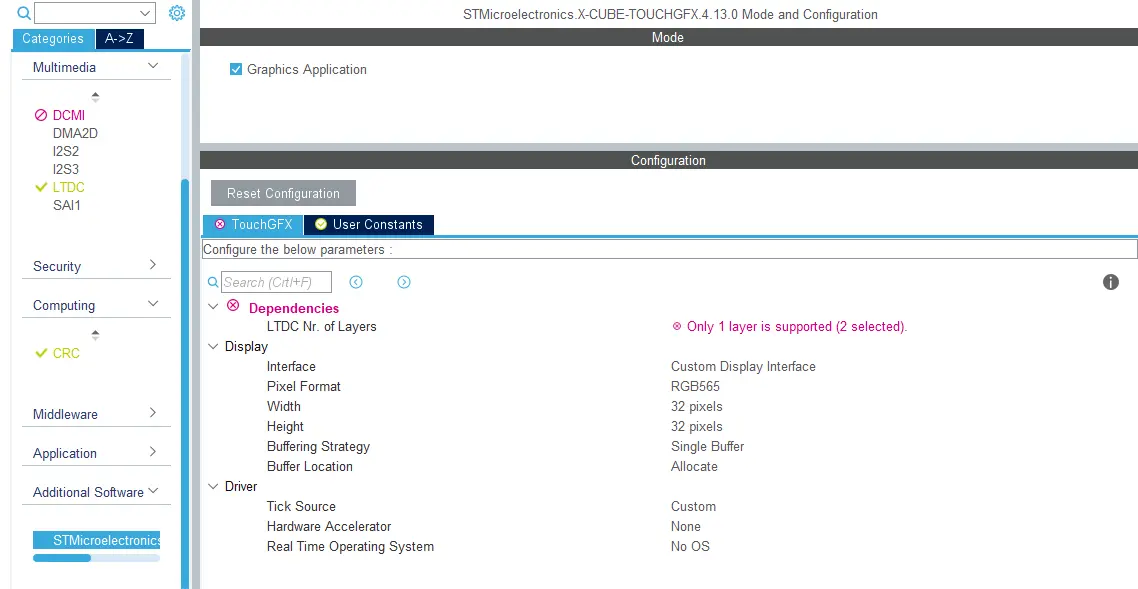Click the LTDC green checkmark icon
Viewport: 1138px width, 589px height.
[x=41, y=187]
